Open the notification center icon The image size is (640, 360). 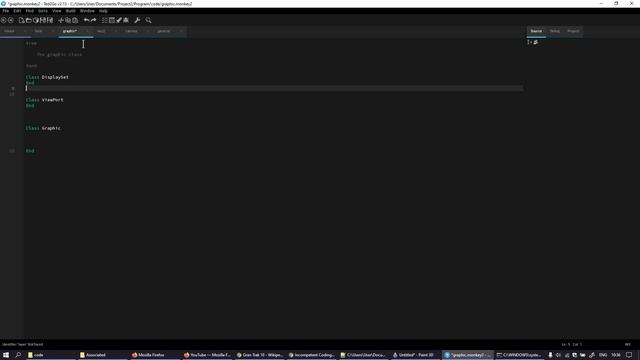point(629,355)
